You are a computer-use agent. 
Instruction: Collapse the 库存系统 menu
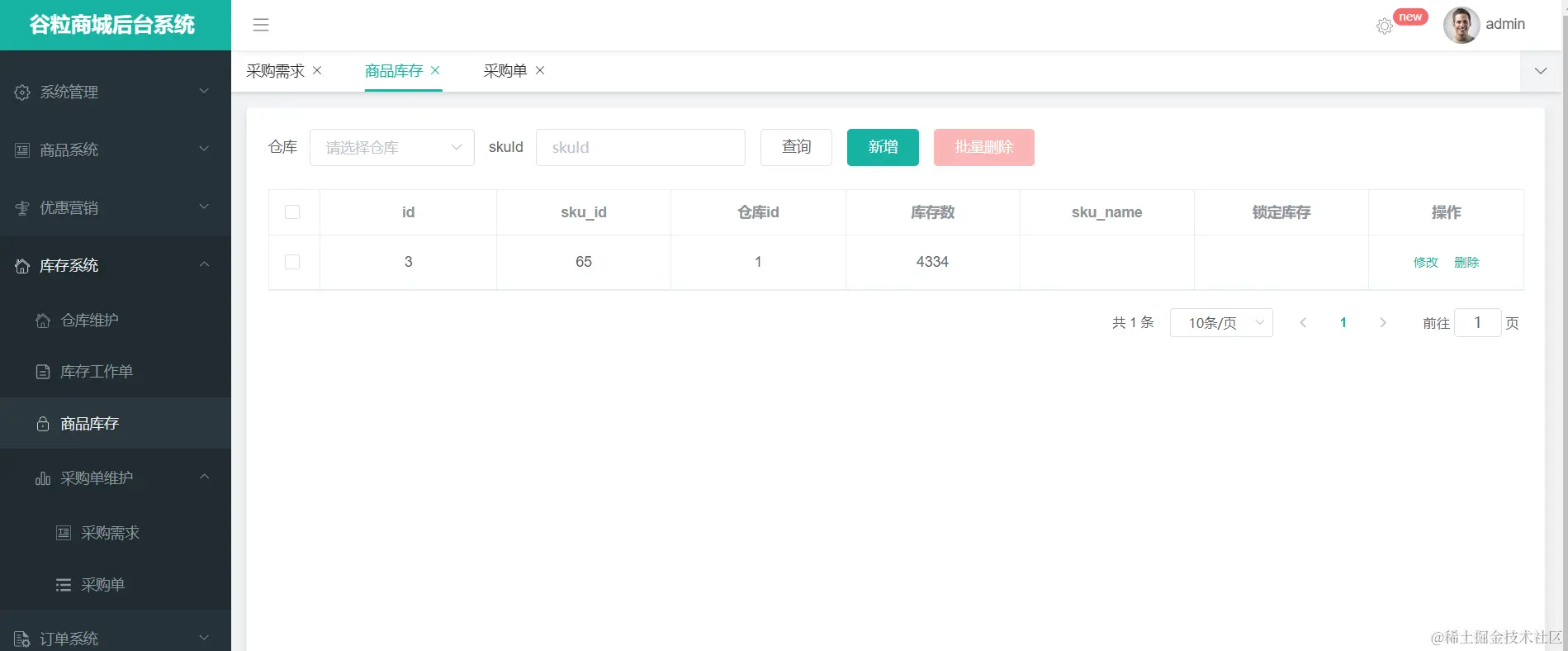tap(204, 264)
